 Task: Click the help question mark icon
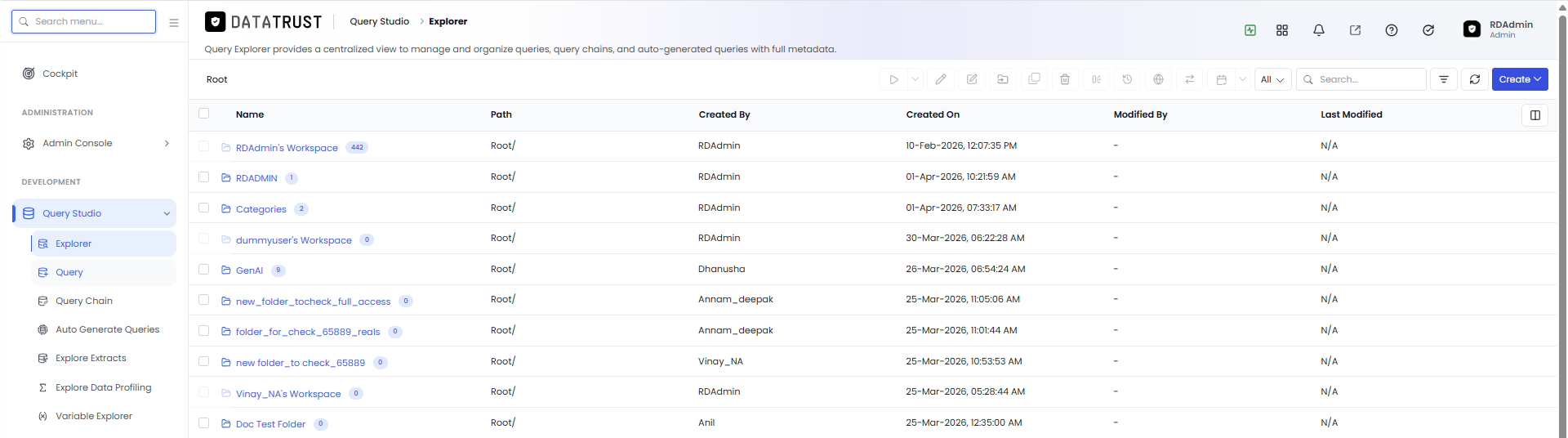click(x=1392, y=30)
